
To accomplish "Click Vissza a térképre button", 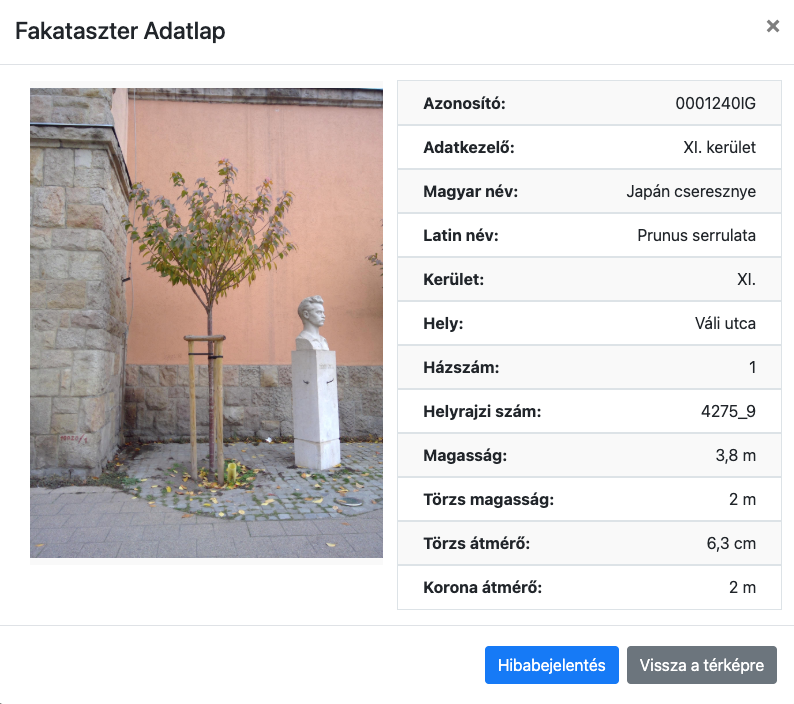I will click(701, 664).
